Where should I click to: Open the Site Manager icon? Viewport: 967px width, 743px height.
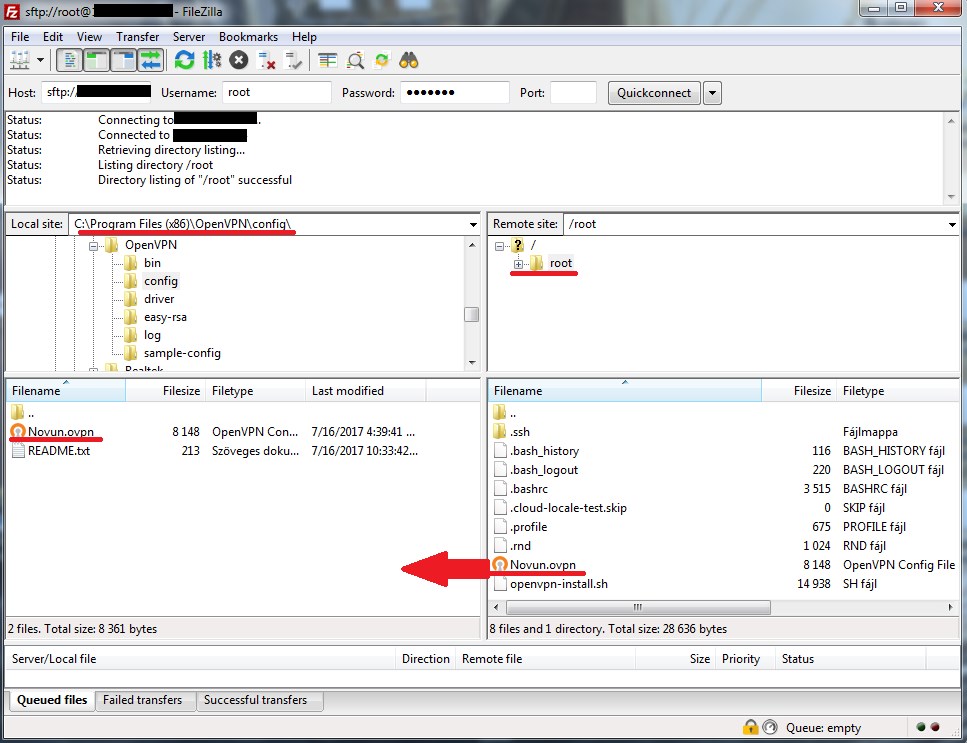point(19,60)
